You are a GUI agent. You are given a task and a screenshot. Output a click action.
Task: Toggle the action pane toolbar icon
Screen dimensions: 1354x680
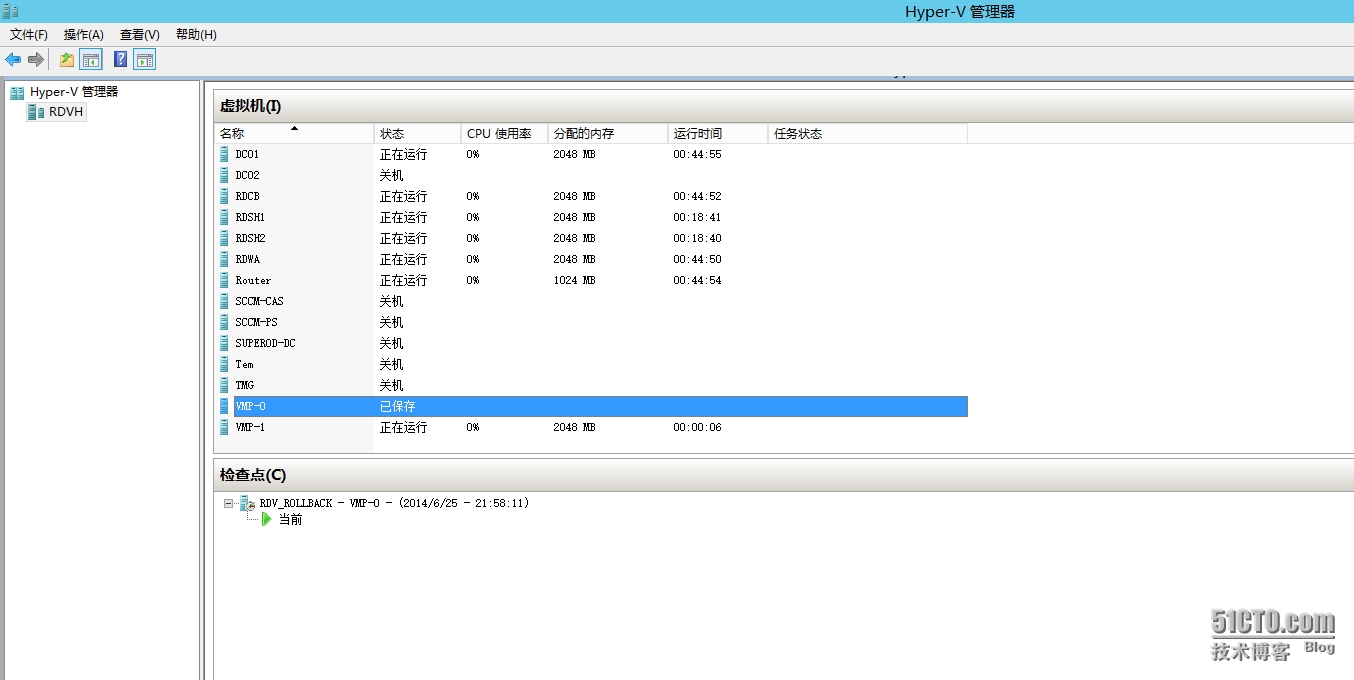[145, 60]
